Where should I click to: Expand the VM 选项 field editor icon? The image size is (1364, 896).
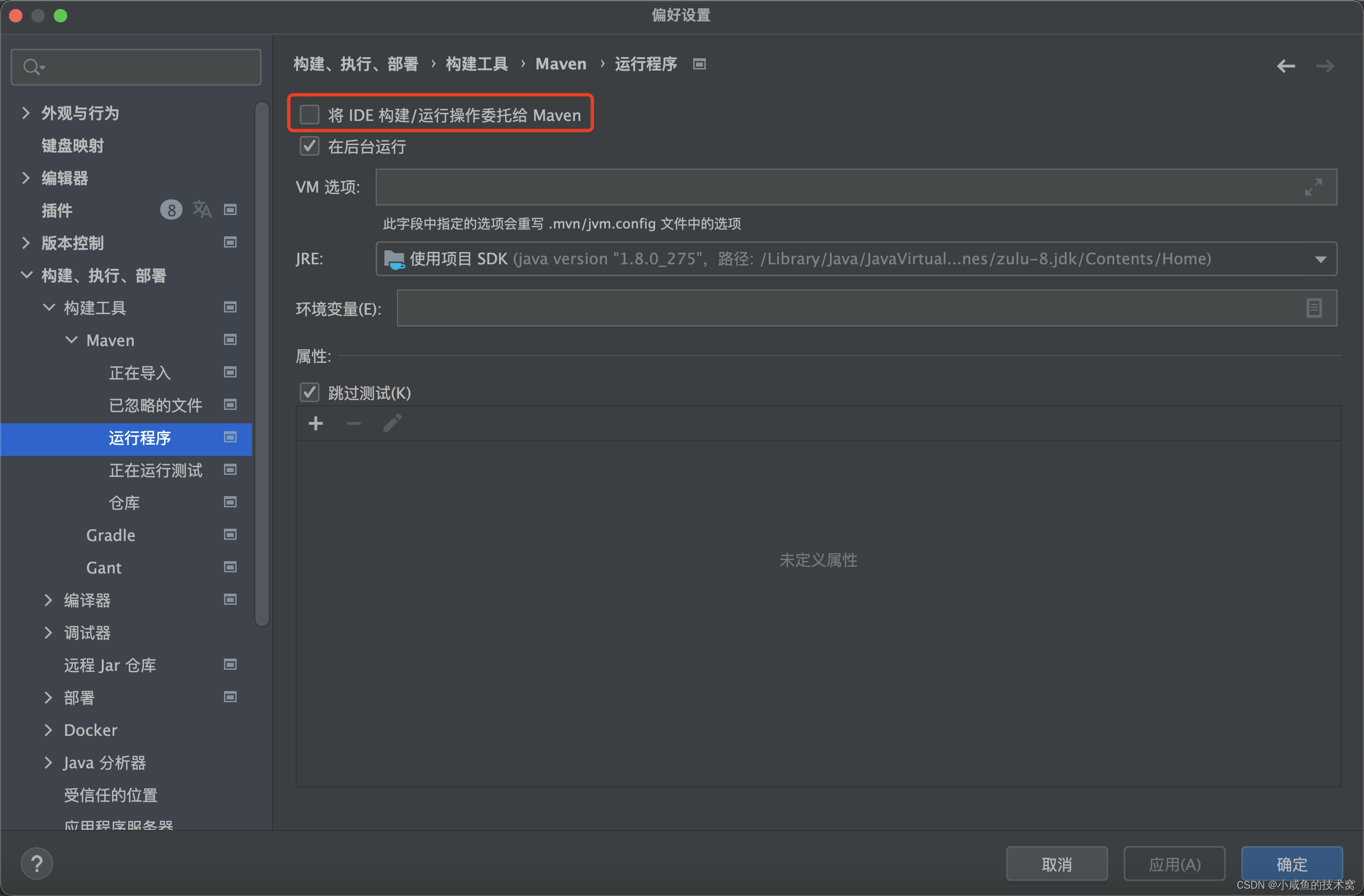point(1313,187)
